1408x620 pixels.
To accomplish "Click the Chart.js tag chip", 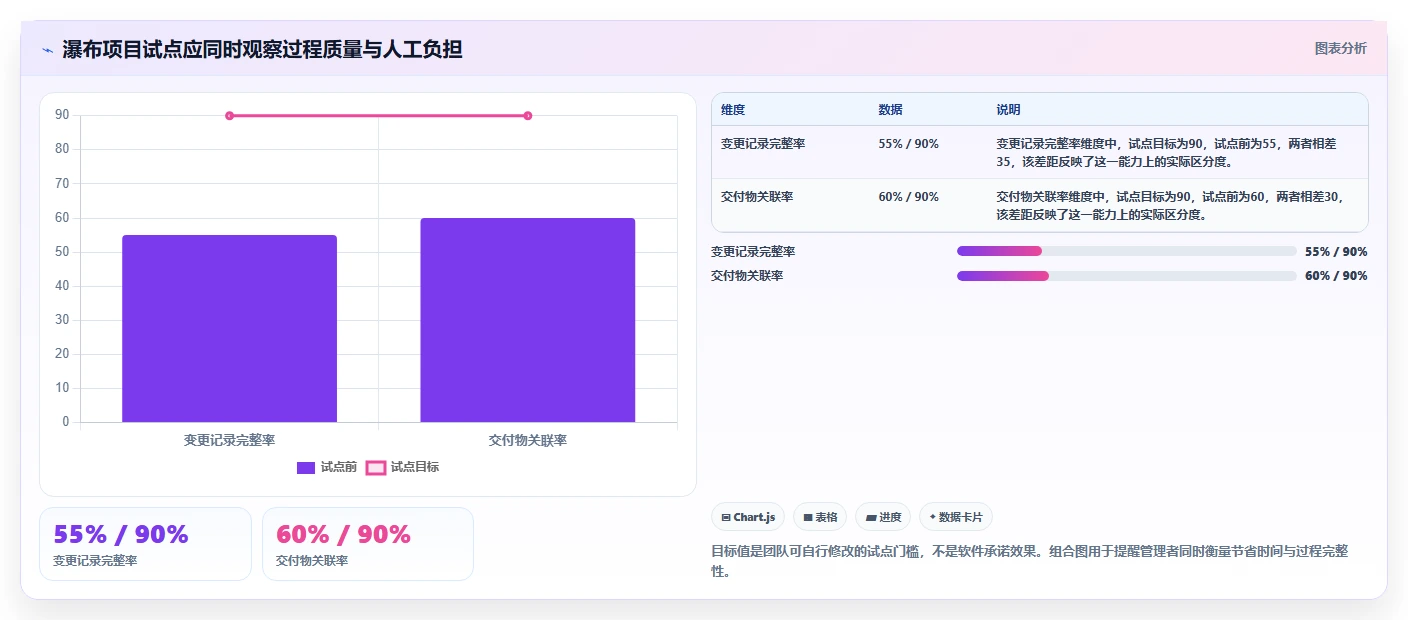I will coord(748,517).
